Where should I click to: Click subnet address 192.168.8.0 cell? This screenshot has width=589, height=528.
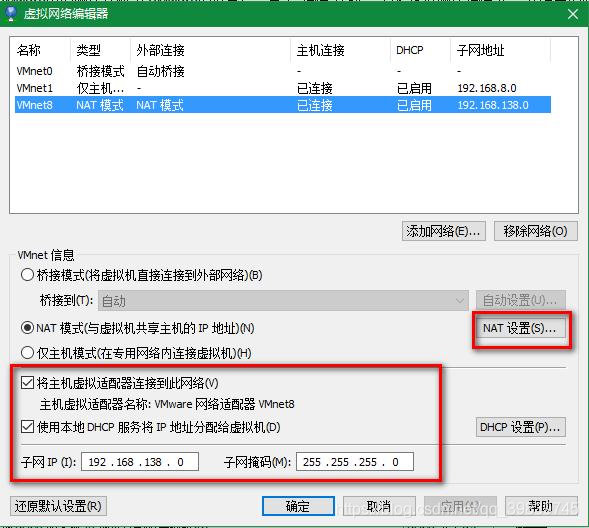pos(487,88)
